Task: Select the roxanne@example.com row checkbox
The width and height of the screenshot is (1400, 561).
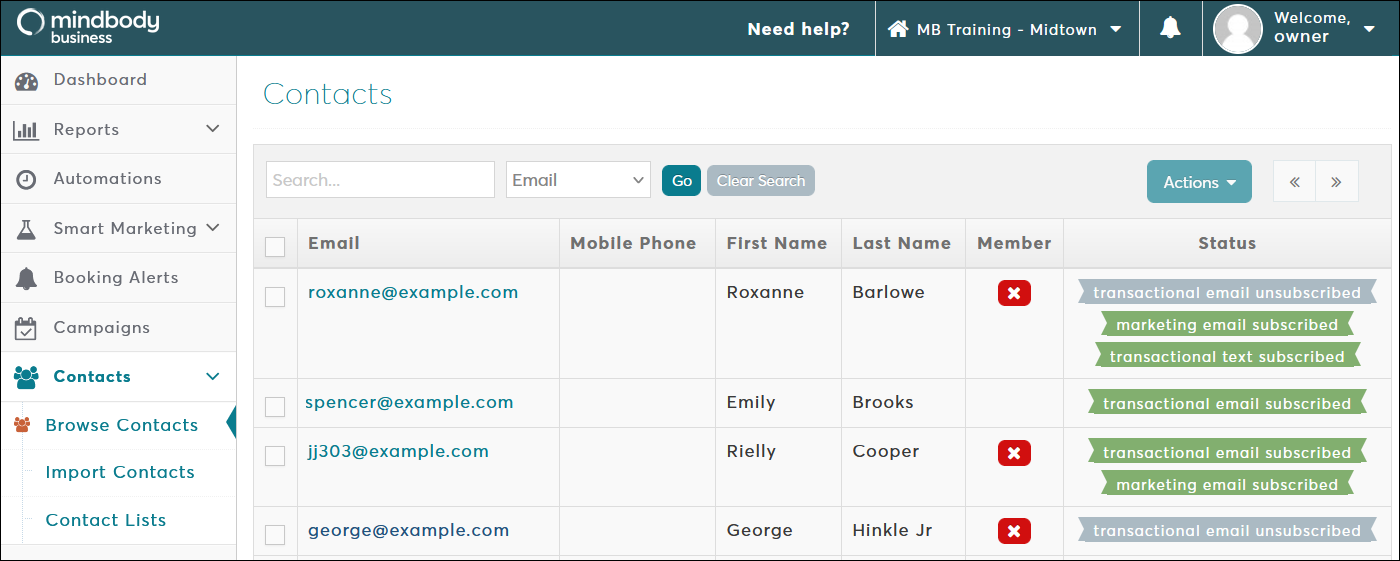Action: point(275,297)
